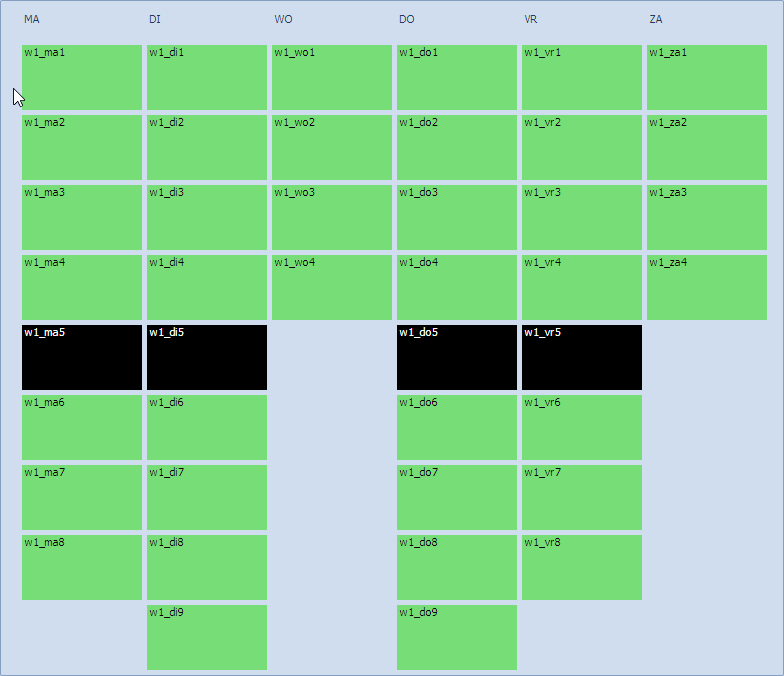
Task: Select the w1_do7 block
Action: (x=457, y=498)
